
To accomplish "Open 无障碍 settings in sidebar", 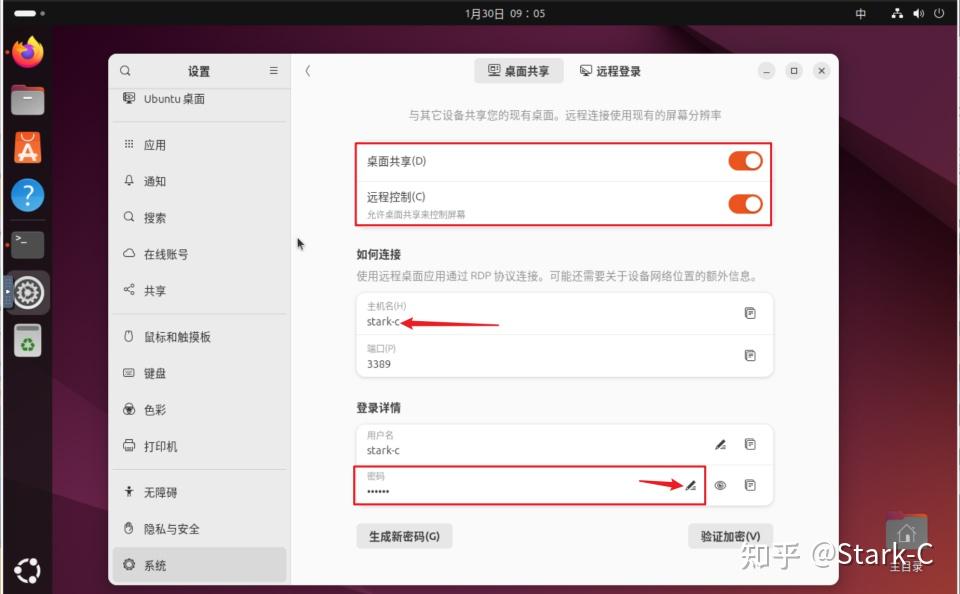I will click(x=200, y=492).
